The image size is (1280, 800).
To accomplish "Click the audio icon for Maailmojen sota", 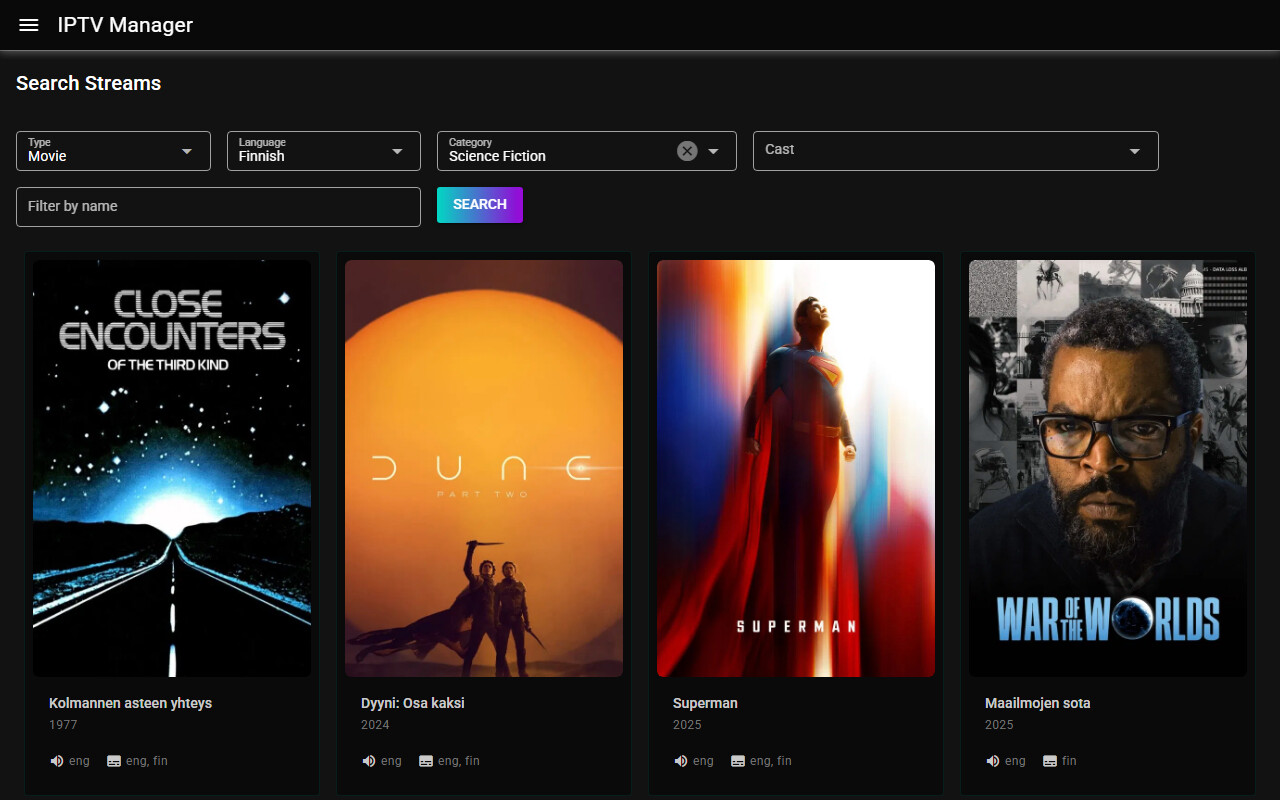I will click(x=993, y=761).
